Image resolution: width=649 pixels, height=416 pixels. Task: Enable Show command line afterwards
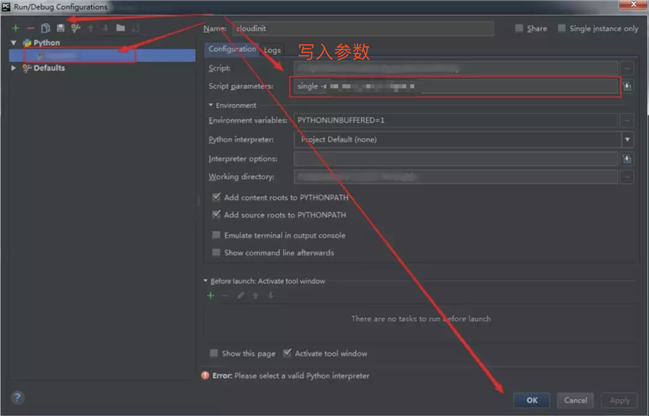(x=216, y=252)
